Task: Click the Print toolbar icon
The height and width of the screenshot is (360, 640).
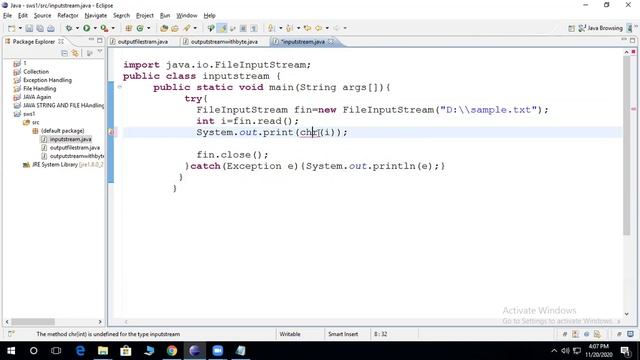Action: click(x=51, y=28)
